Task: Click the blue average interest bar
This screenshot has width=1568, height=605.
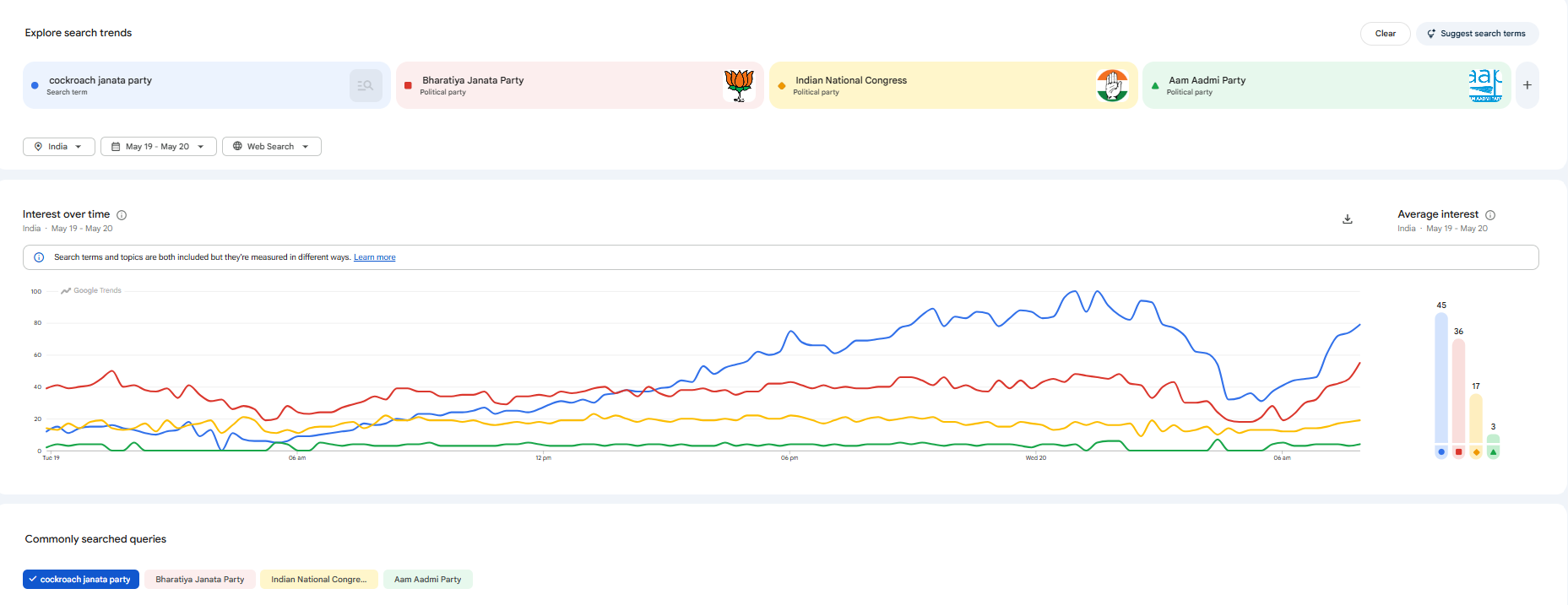Action: tap(1441, 378)
